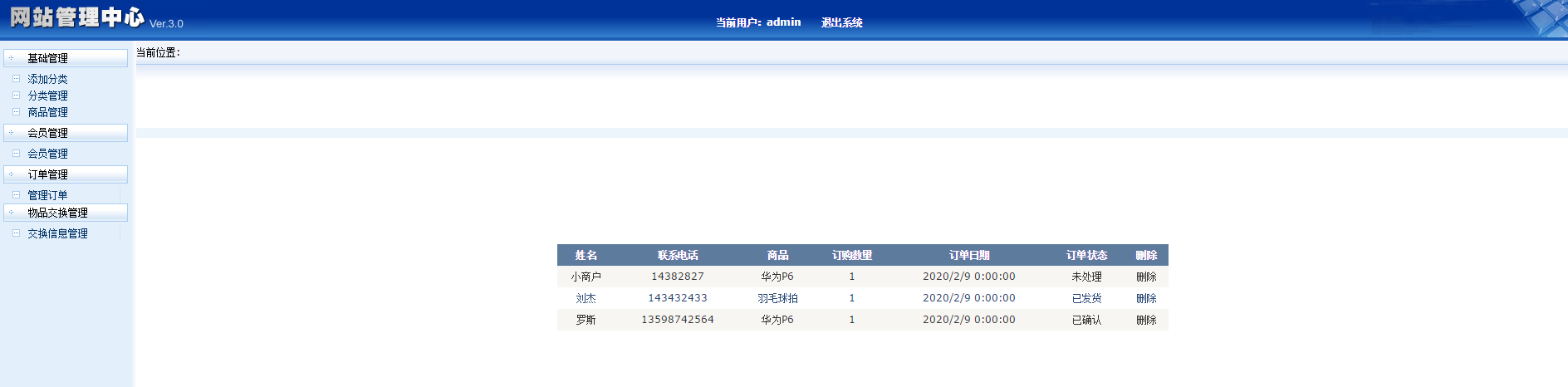Delete the order for 小商户
The height and width of the screenshot is (387, 1568).
(x=1146, y=277)
